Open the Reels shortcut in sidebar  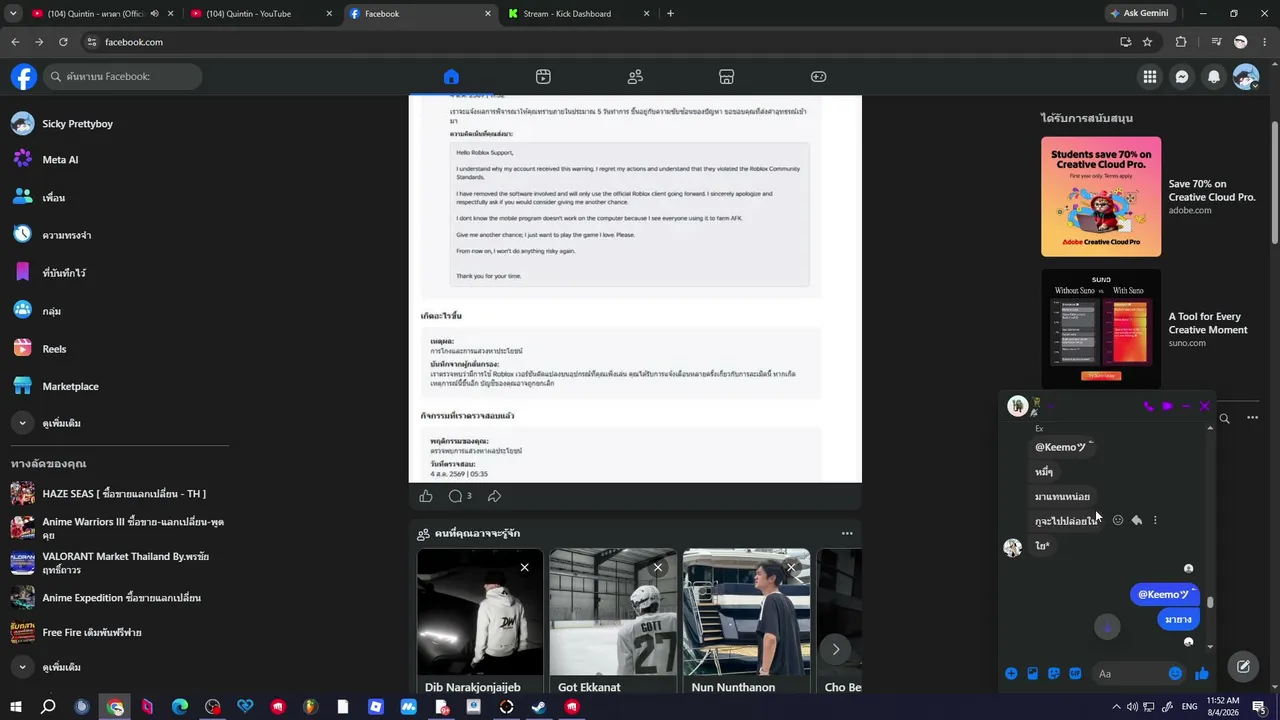coord(54,349)
